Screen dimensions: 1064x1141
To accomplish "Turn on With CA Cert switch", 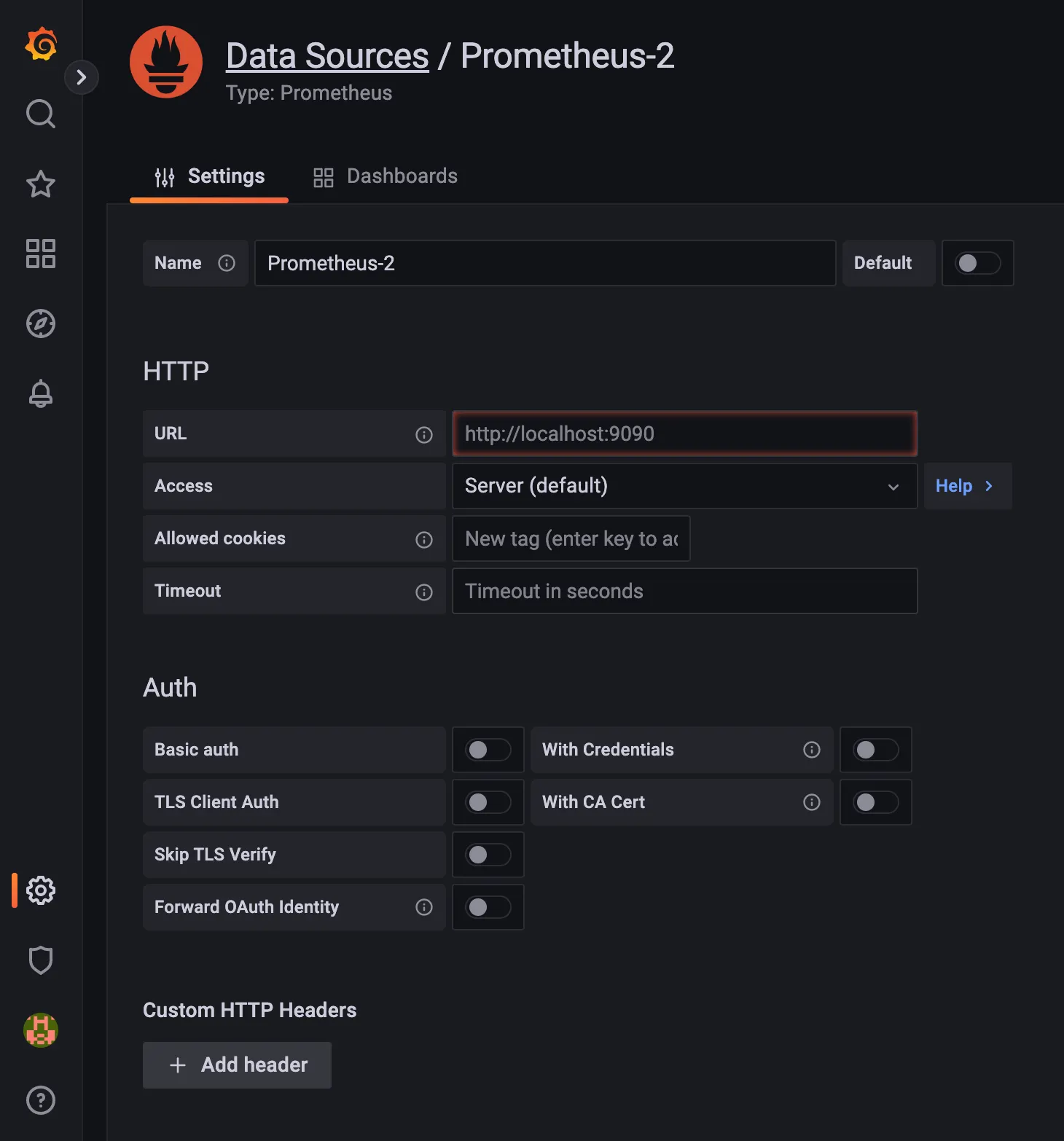I will click(x=875, y=802).
